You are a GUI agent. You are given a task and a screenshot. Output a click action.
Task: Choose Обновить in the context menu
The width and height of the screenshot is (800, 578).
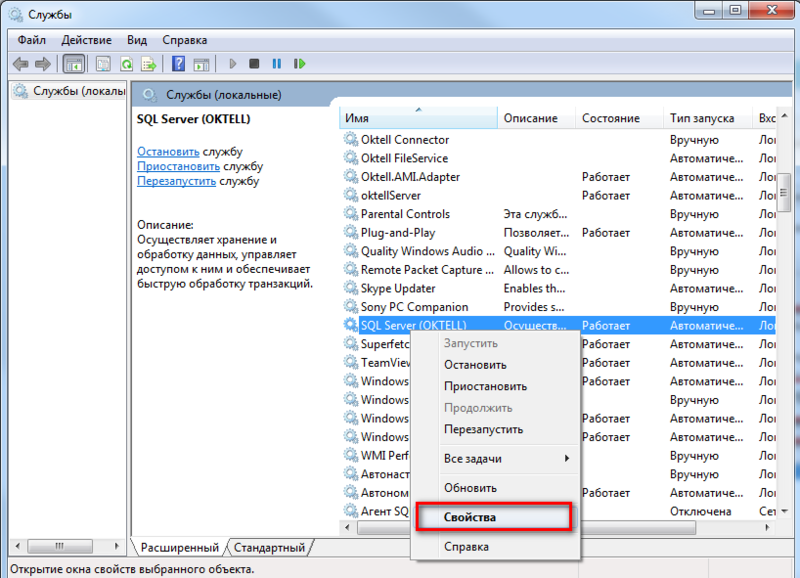tap(495, 488)
